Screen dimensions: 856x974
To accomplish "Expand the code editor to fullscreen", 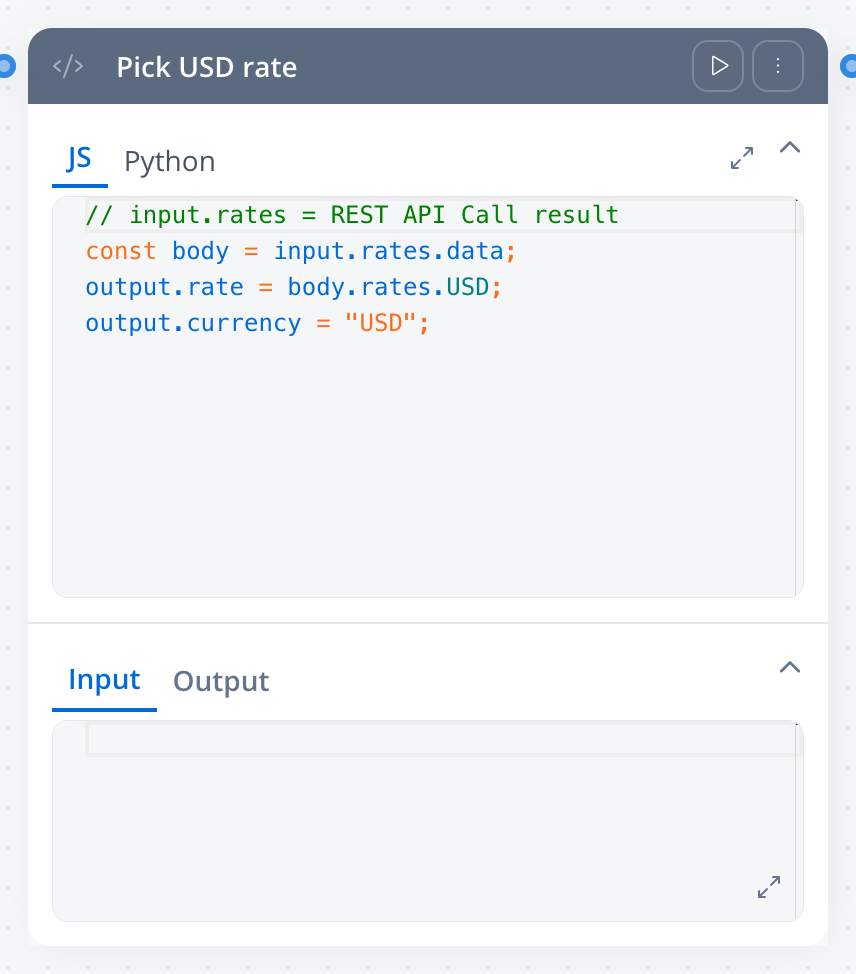I will point(742,158).
